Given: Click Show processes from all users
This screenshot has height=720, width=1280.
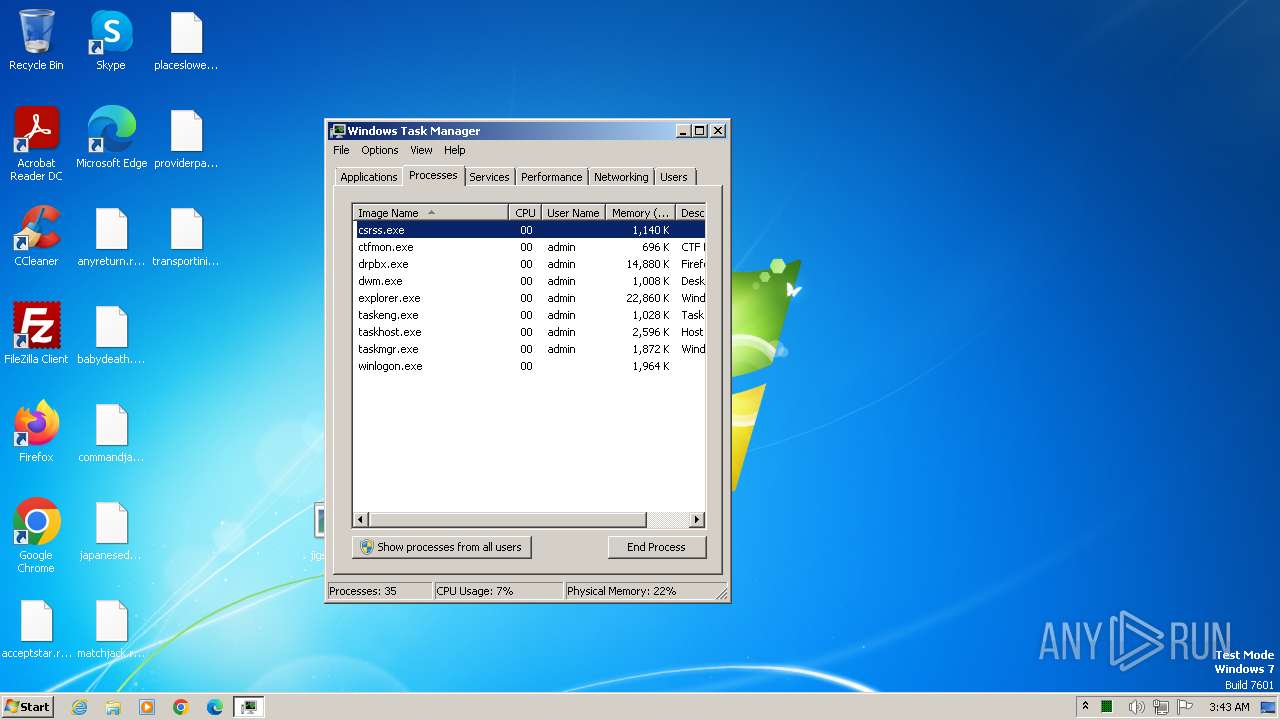Looking at the screenshot, I should [x=441, y=547].
